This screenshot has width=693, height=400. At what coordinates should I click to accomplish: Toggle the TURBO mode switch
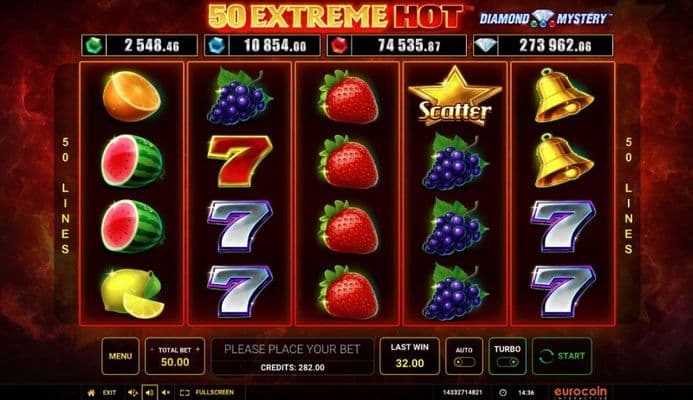[x=507, y=362]
